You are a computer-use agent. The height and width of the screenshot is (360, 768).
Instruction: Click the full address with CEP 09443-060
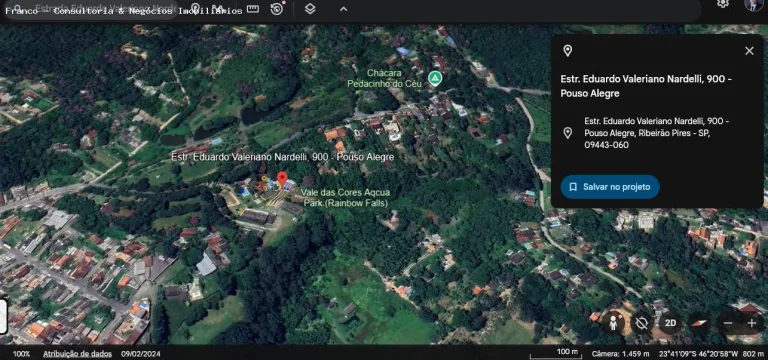point(657,133)
